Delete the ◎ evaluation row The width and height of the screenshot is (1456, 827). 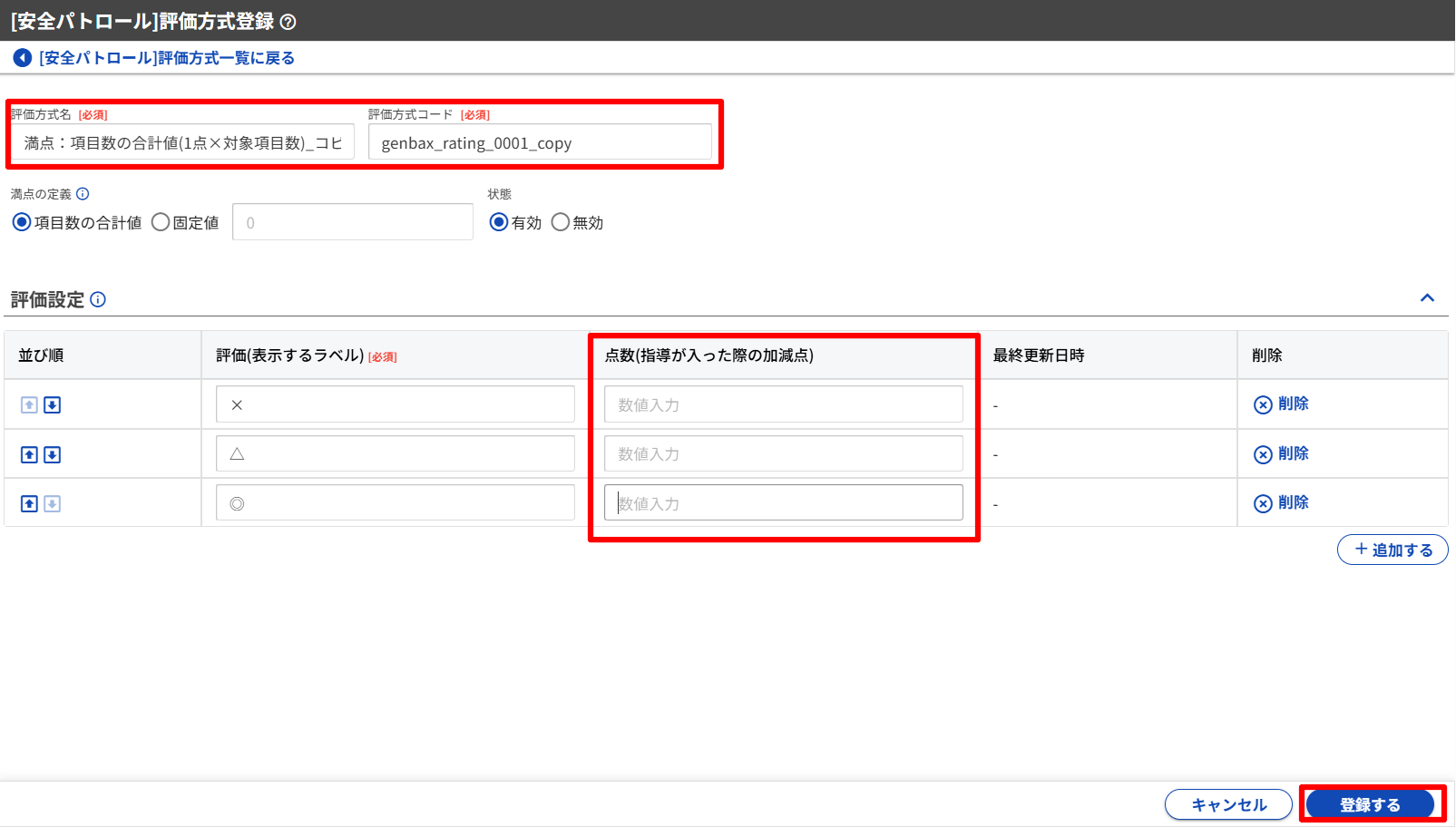[x=1281, y=503]
